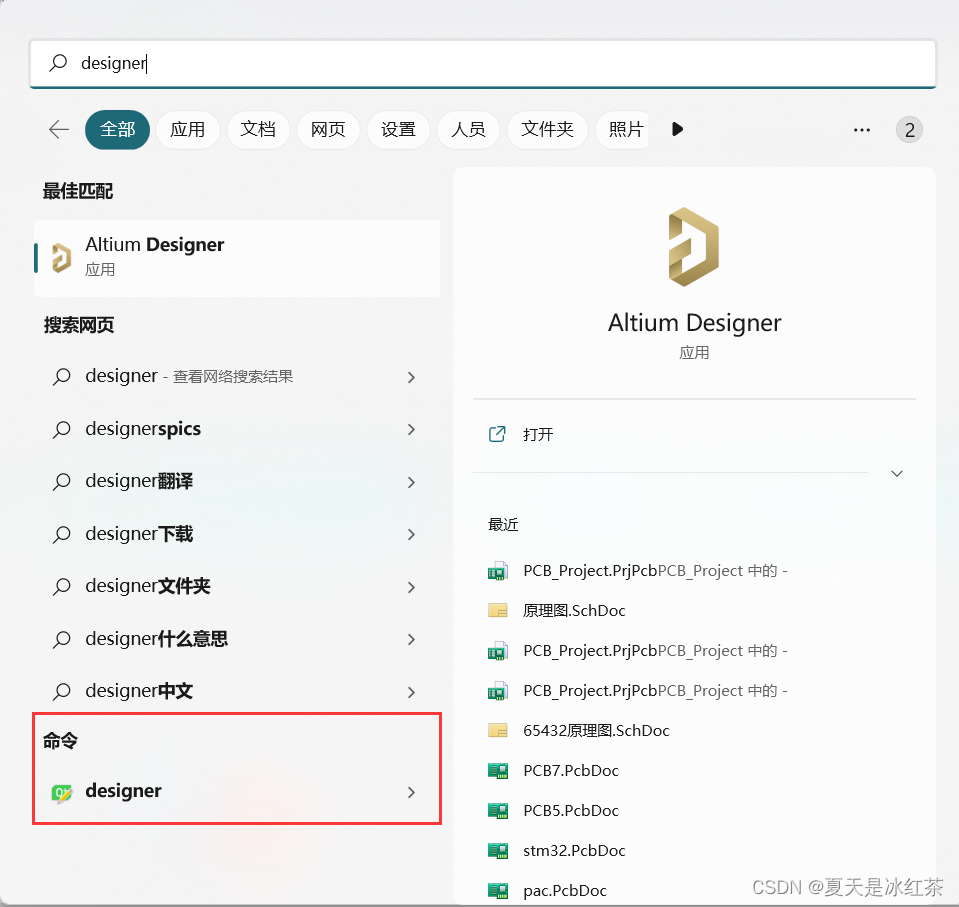The width and height of the screenshot is (959, 907).
Task: Search web for designer文件夹
Action: [x=237, y=587]
